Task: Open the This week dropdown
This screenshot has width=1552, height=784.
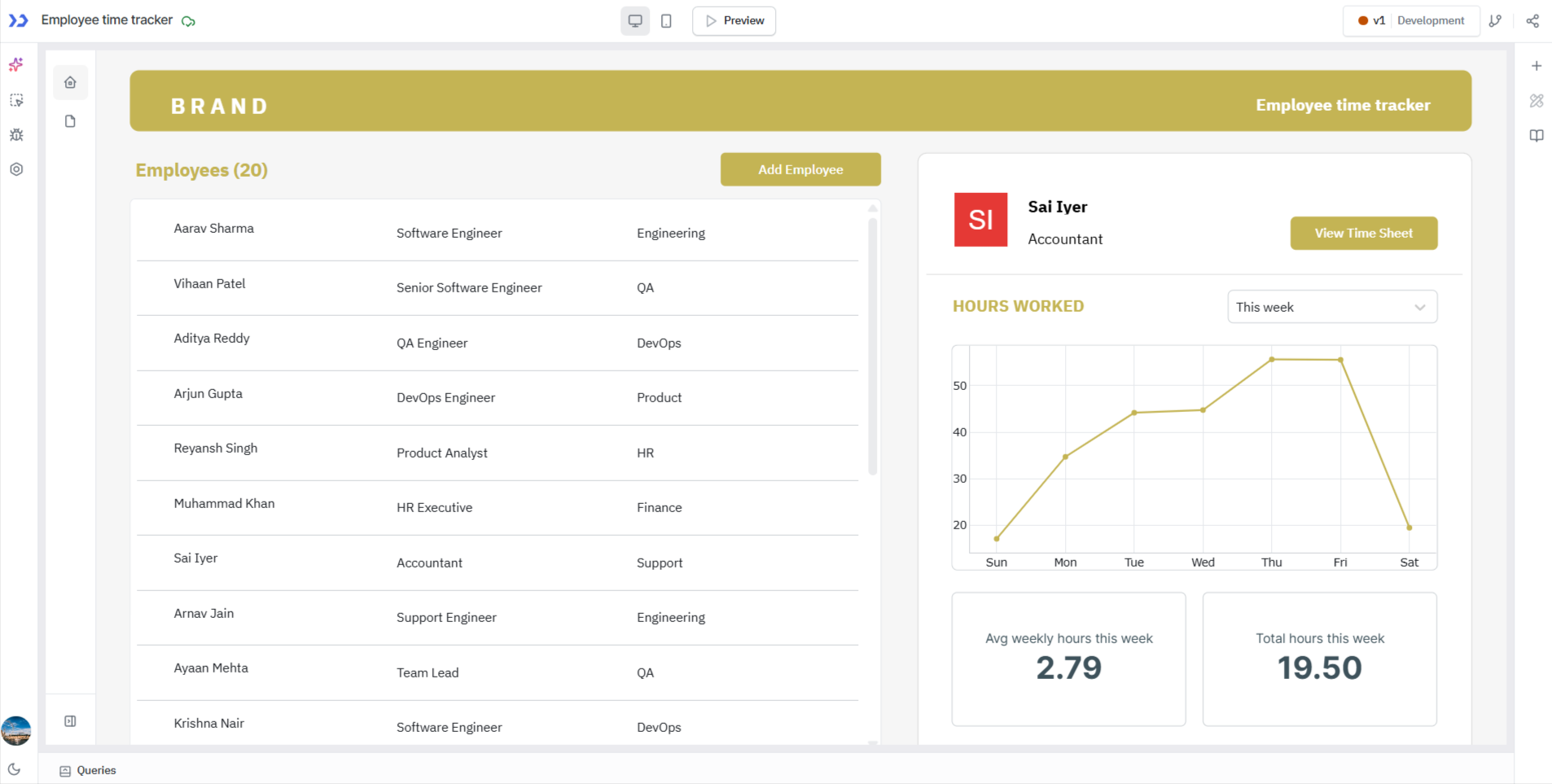Action: pos(1331,307)
